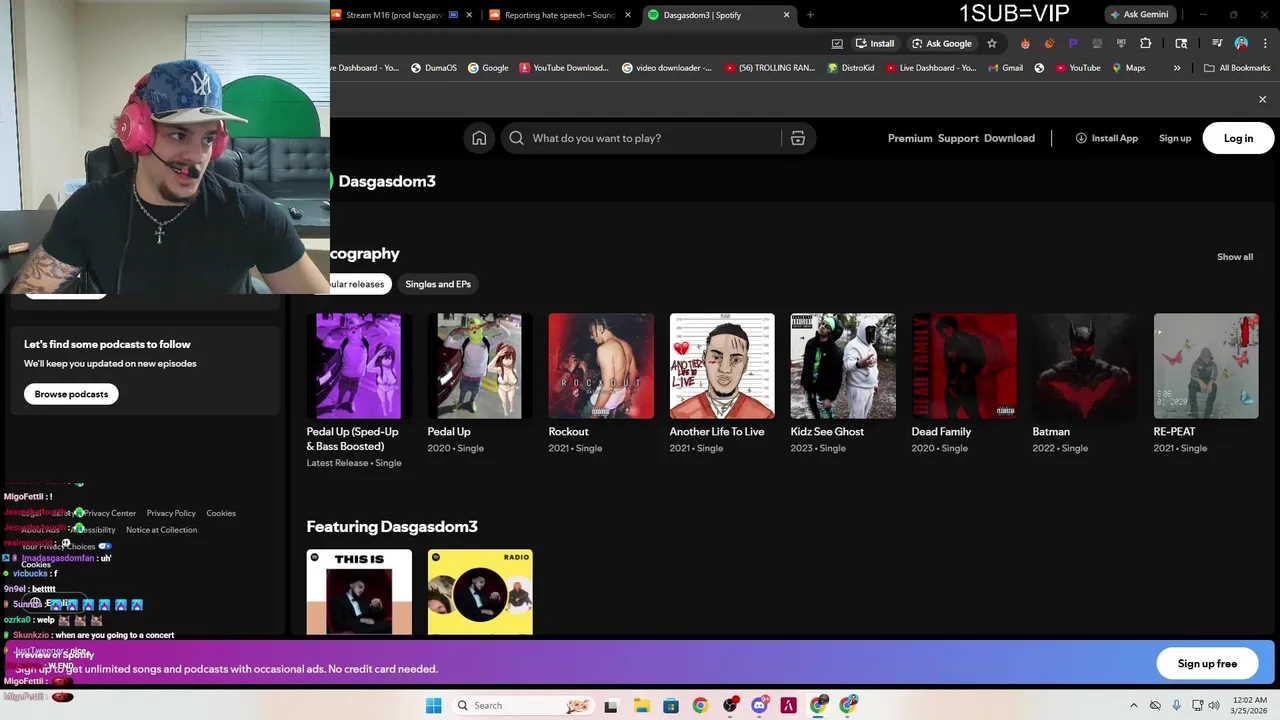Open volume control in system tray

pyautogui.click(x=1214, y=705)
